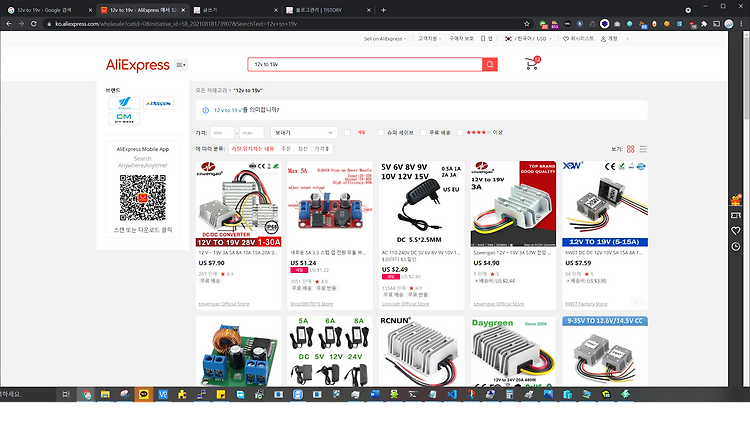Open the Chrome profile avatar
This screenshot has height=431, width=750.
click(729, 23)
